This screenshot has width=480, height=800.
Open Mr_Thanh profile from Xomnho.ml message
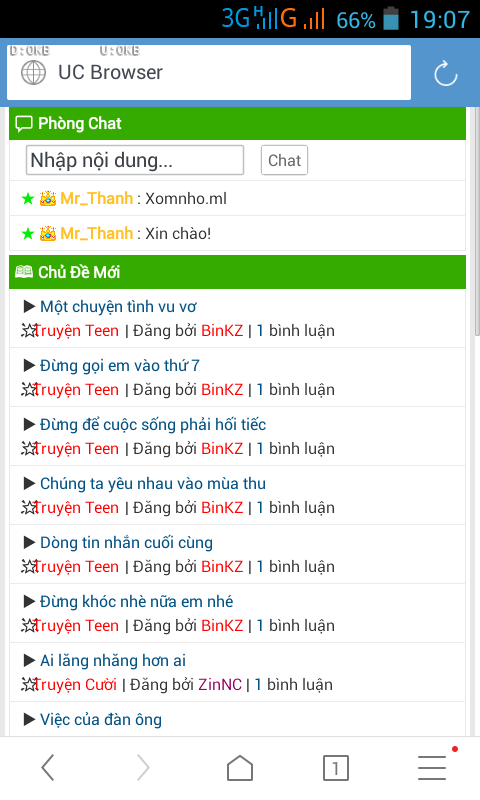tap(96, 198)
